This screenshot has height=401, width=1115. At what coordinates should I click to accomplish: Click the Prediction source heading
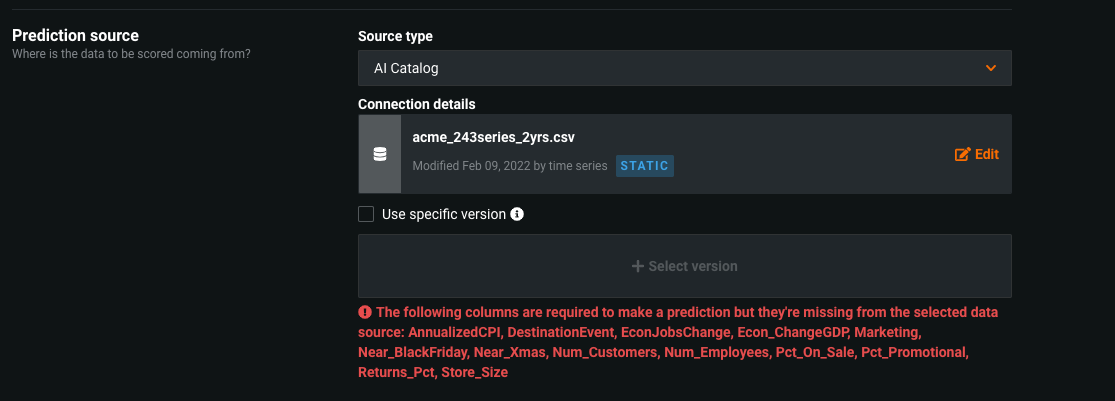click(75, 36)
